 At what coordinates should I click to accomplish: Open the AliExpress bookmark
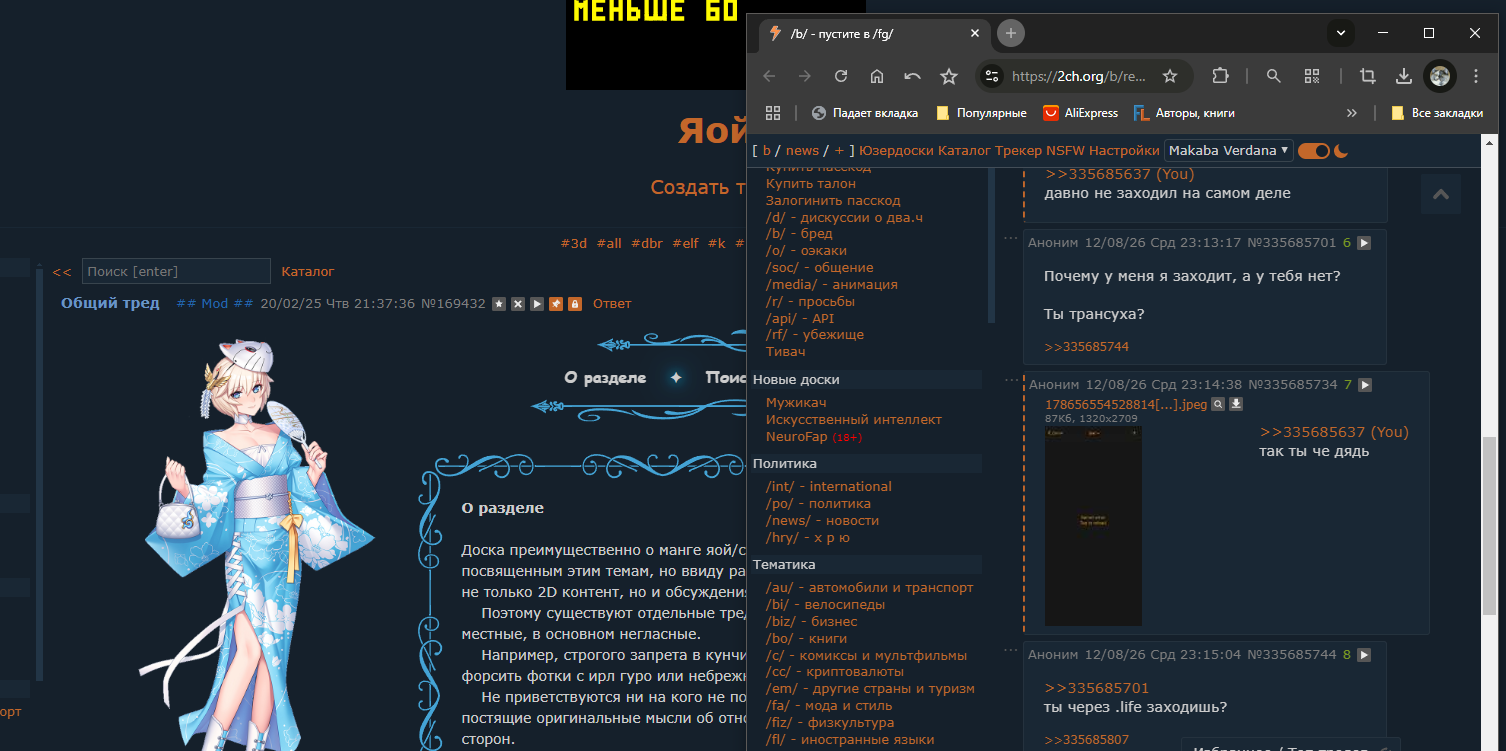point(1081,113)
